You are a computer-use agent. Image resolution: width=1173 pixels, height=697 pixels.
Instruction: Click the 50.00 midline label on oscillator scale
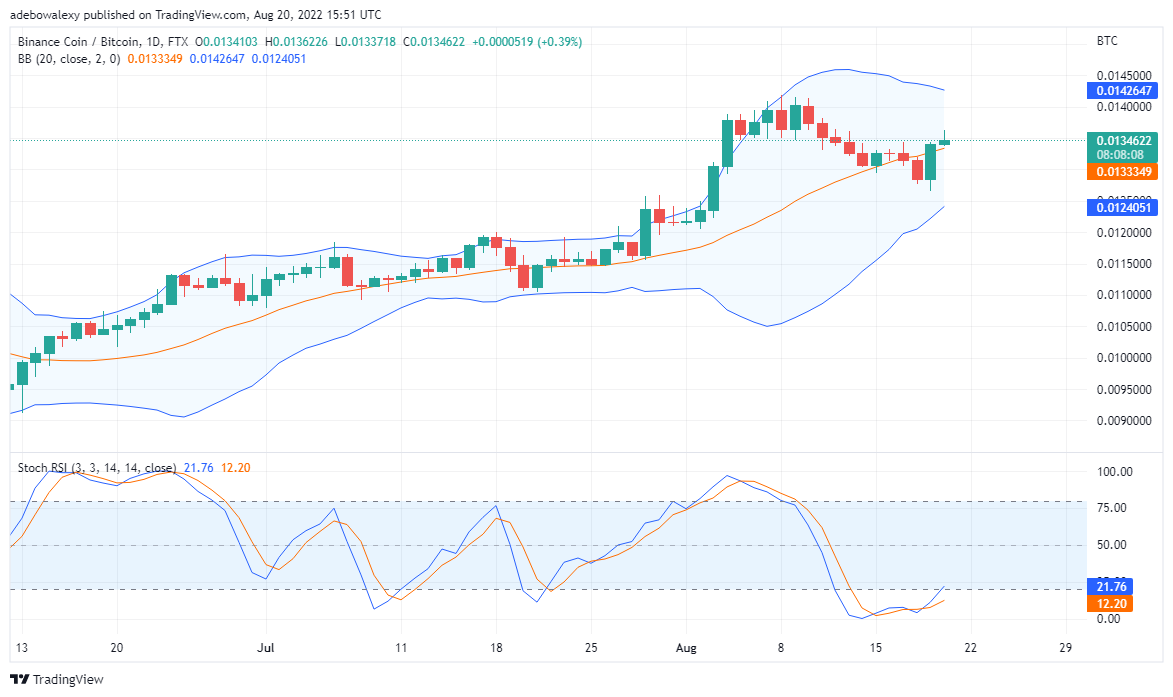[1112, 544]
